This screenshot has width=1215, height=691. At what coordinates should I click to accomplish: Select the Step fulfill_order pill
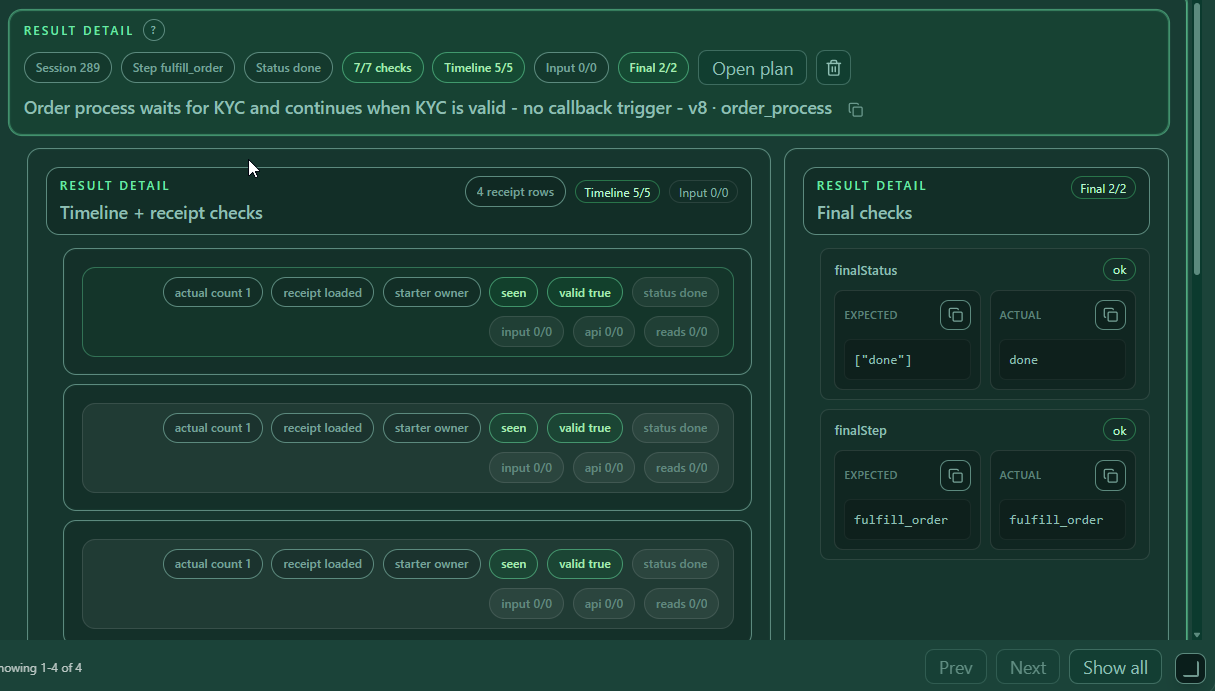178,68
